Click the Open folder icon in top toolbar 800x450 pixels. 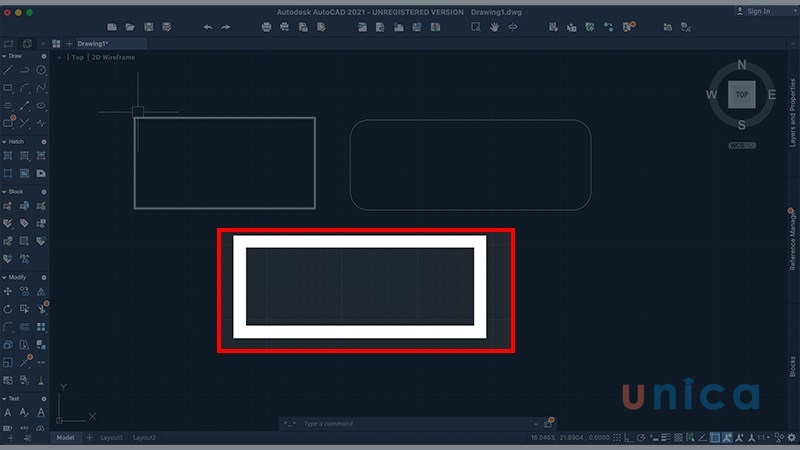tap(130, 27)
